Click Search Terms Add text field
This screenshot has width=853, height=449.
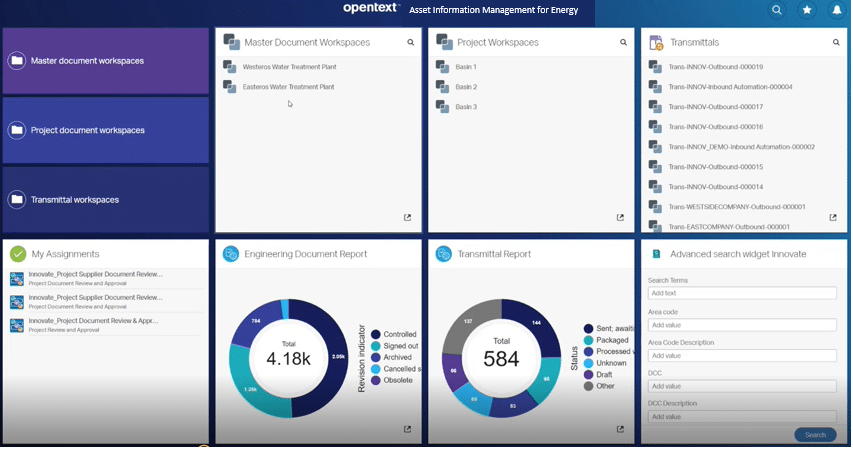(742, 293)
